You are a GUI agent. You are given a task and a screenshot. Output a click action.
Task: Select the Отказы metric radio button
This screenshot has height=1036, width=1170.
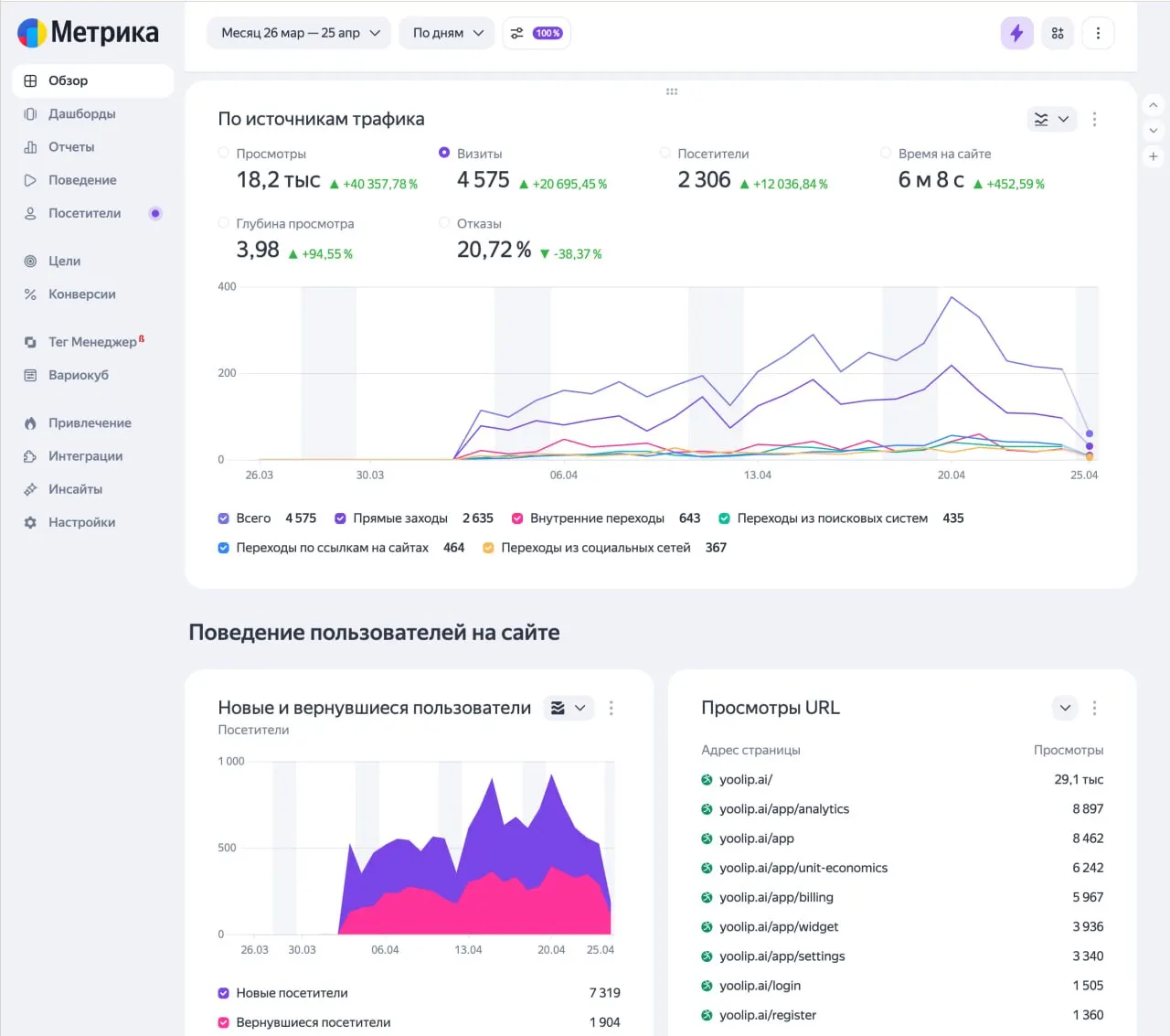[x=444, y=222]
